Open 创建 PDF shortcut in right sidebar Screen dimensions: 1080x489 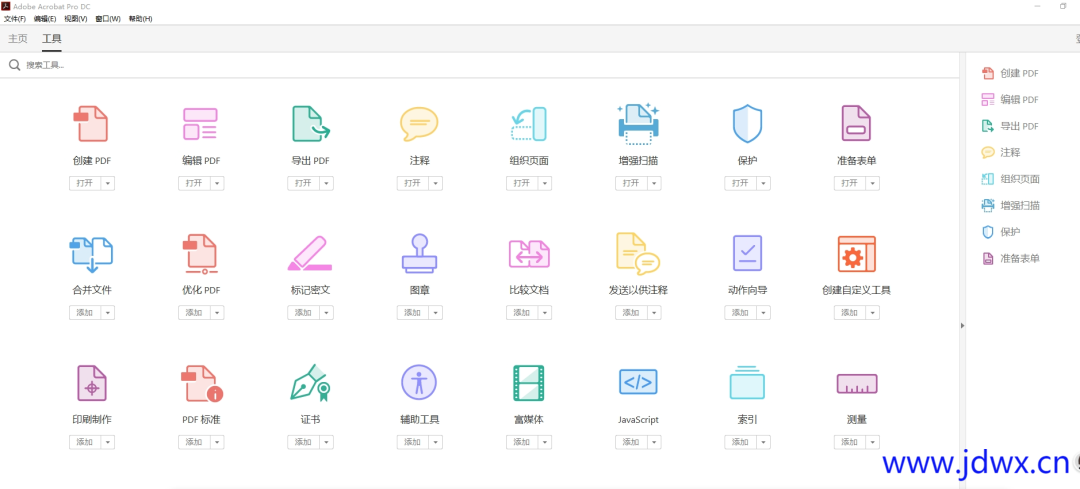1010,73
